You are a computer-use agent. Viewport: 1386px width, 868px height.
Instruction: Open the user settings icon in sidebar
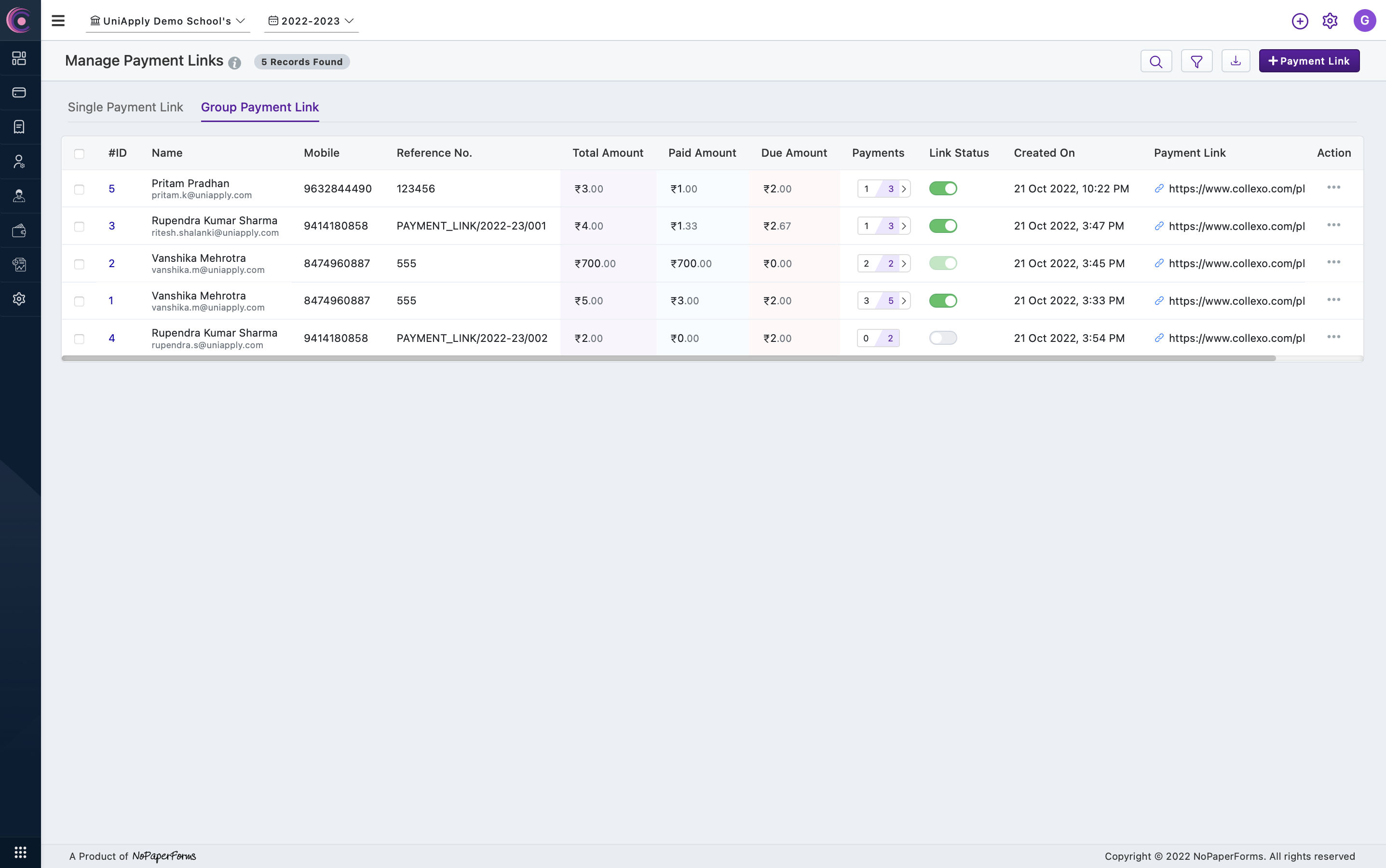tap(19, 162)
